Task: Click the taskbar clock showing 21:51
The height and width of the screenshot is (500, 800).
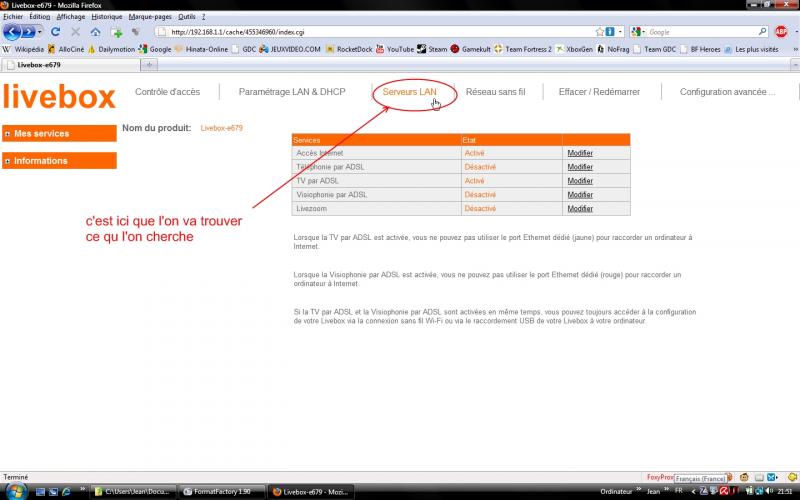Action: tap(785, 491)
